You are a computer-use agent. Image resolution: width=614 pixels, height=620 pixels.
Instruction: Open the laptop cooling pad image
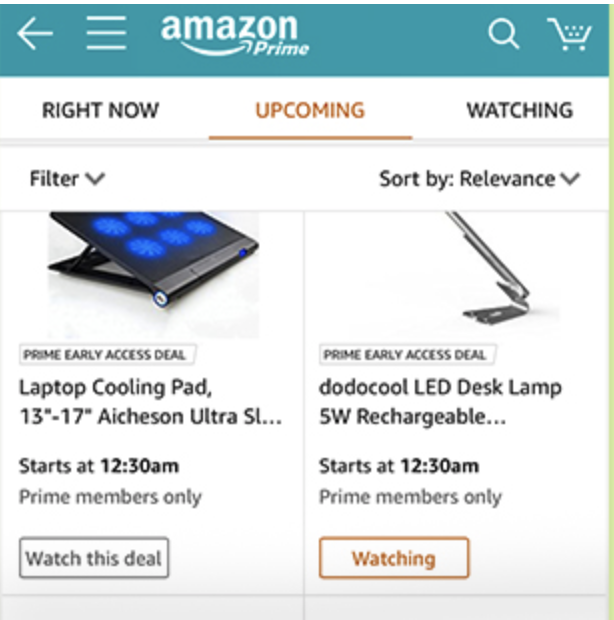point(153,275)
